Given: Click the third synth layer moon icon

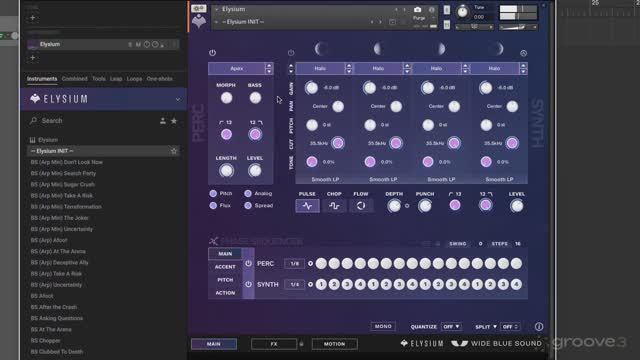Looking at the screenshot, I should 440,49.
